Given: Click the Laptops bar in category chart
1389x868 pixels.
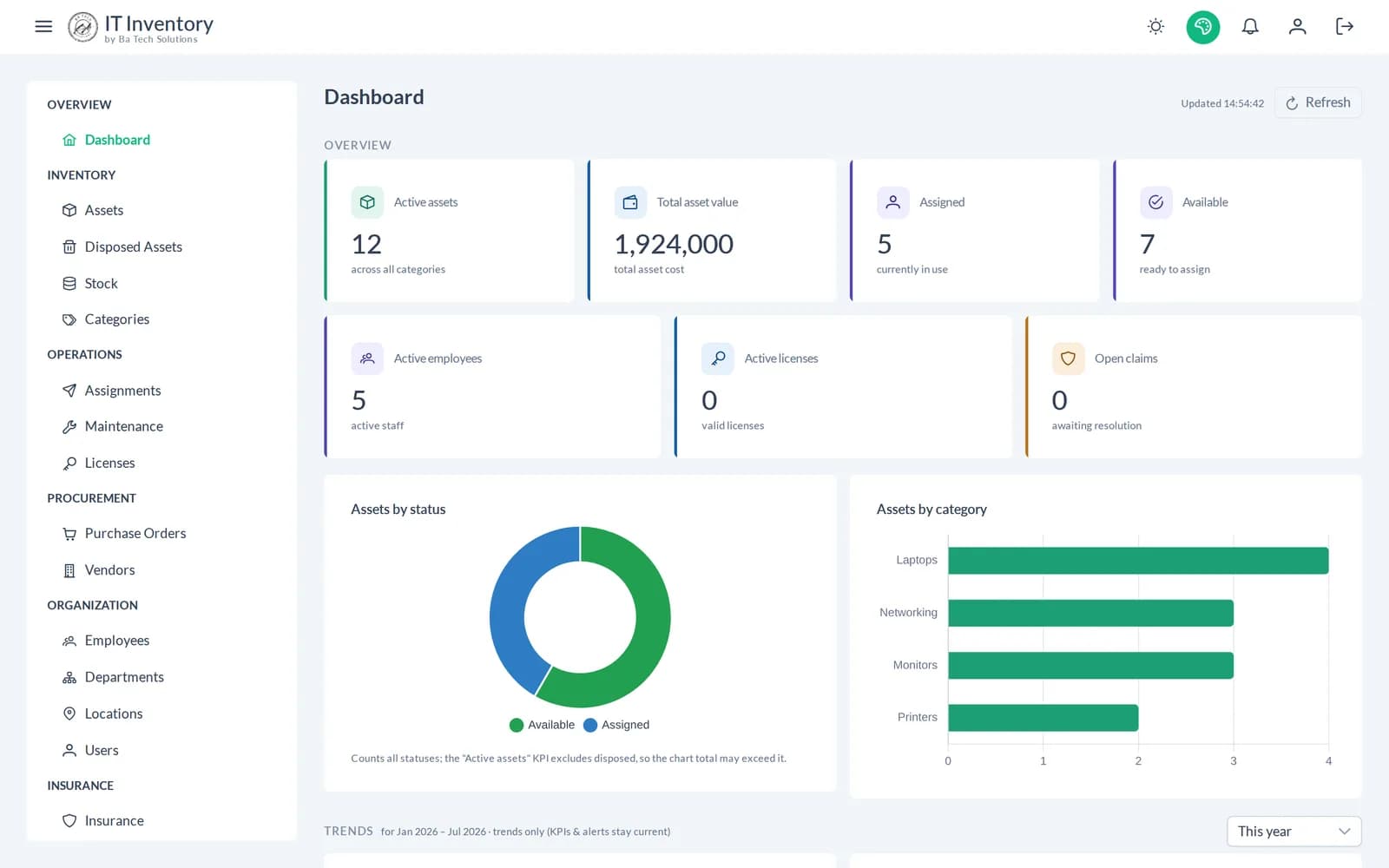Looking at the screenshot, I should coord(1138,561).
